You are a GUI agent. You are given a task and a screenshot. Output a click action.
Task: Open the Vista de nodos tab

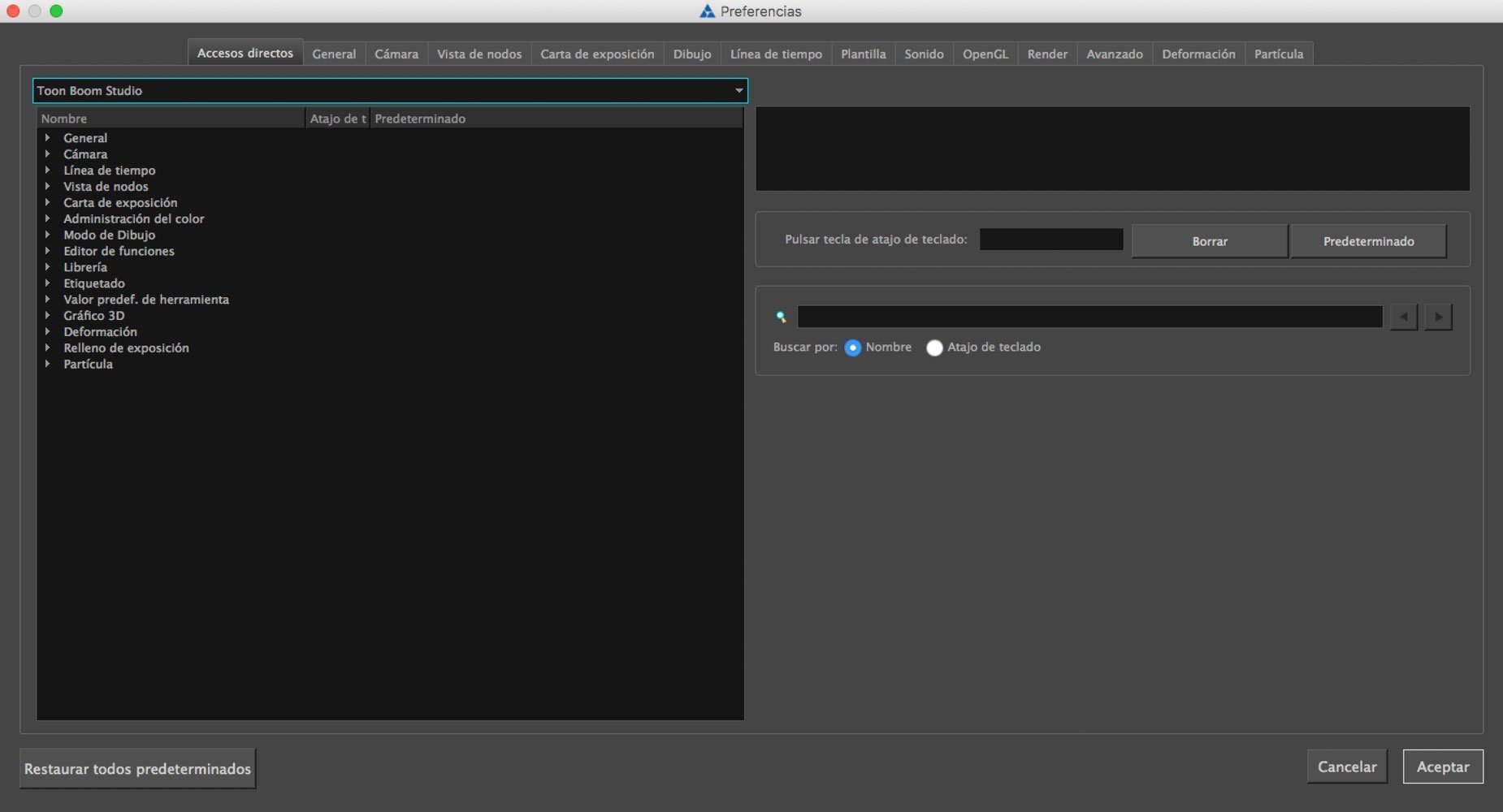tap(479, 54)
